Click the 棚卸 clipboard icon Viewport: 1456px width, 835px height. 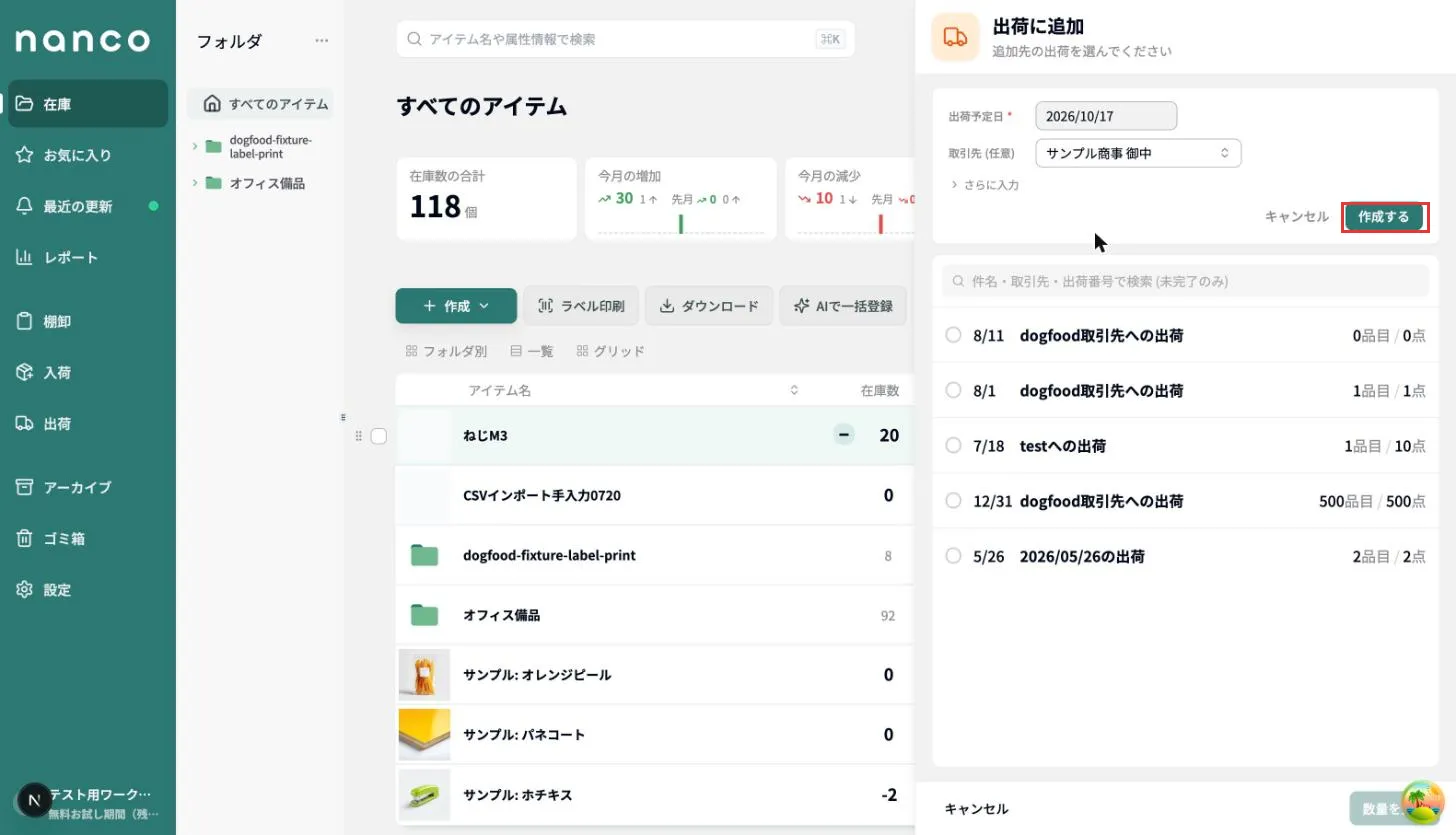[x=25, y=321]
